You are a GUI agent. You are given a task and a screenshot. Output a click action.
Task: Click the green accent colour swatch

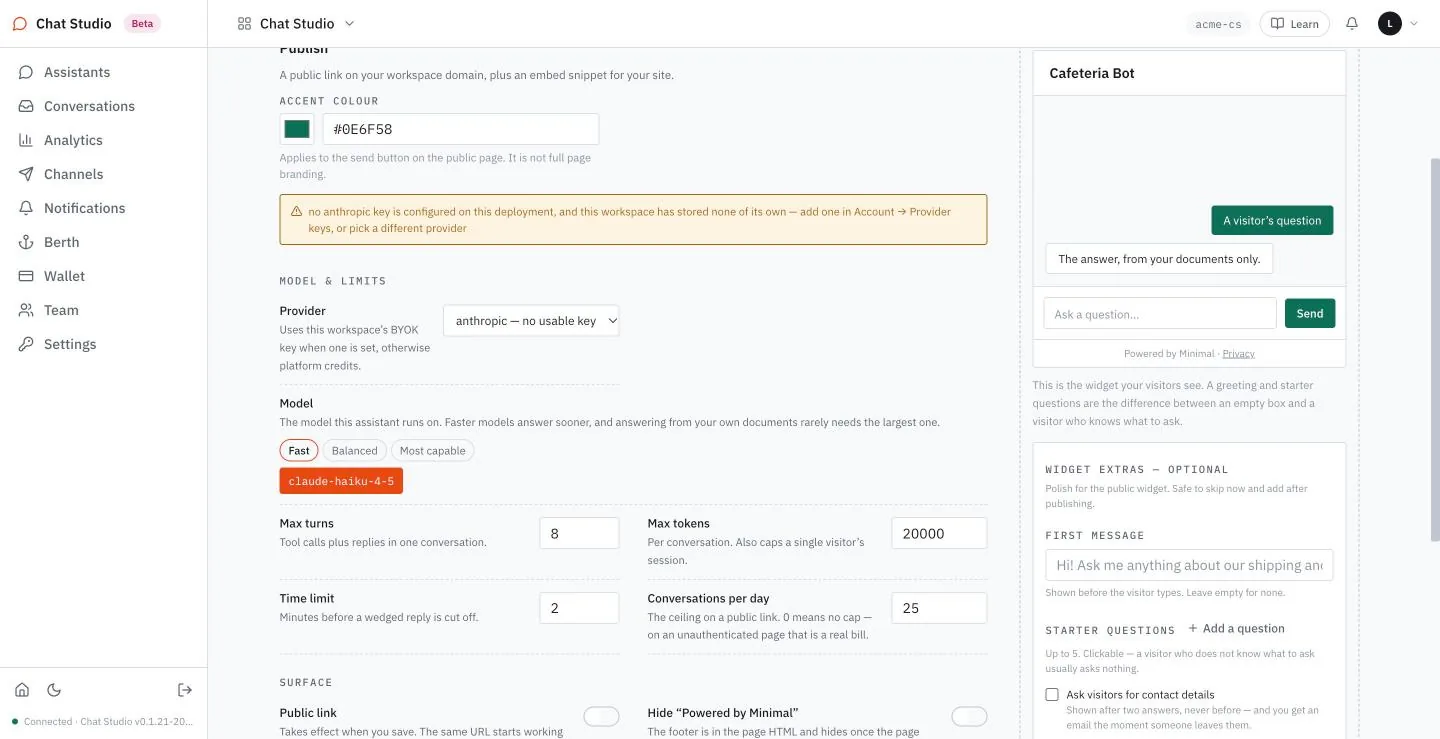[x=297, y=129]
